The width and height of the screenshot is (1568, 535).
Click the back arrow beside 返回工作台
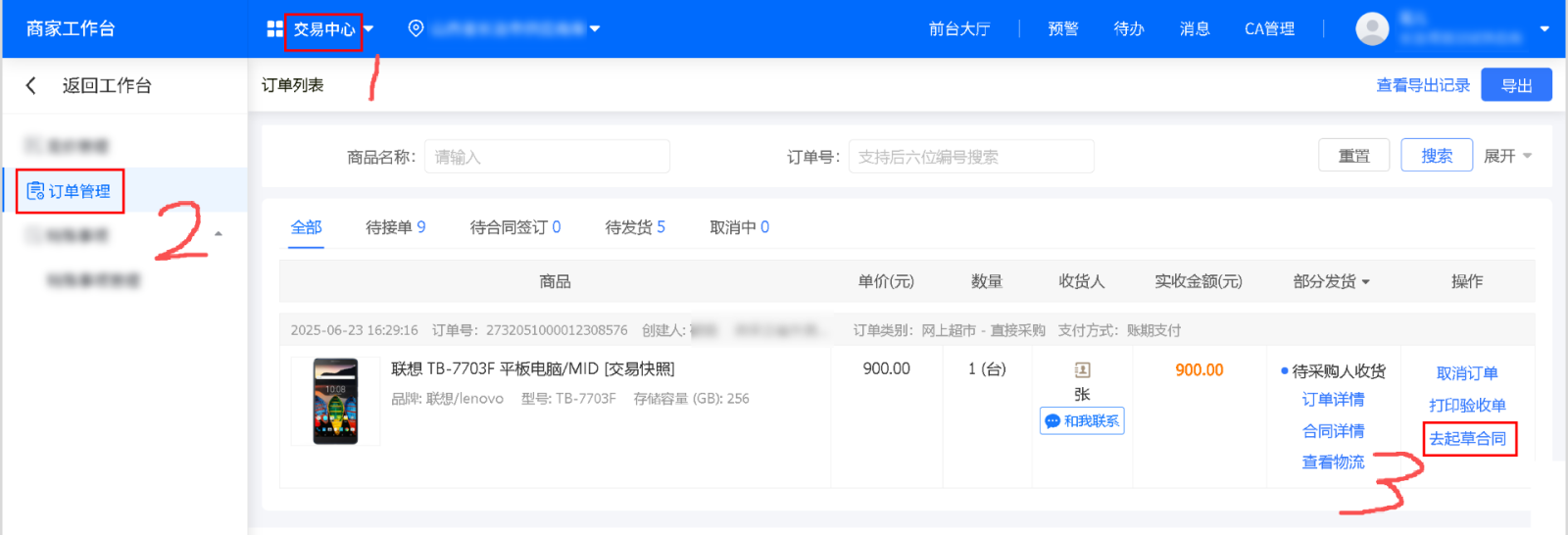31,86
